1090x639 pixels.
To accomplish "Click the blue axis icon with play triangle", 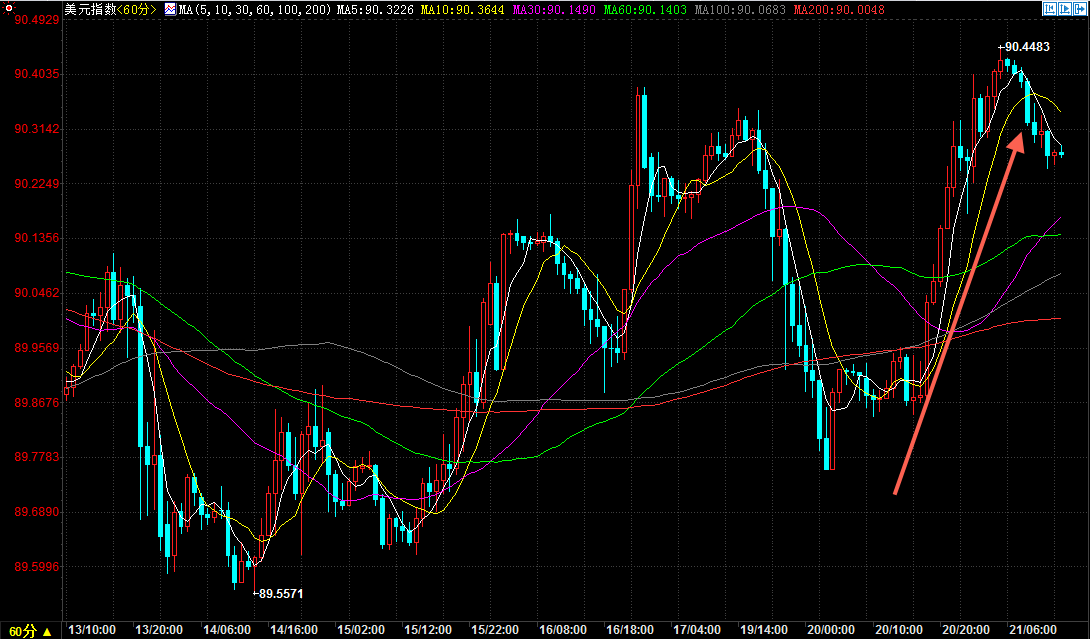I will pyautogui.click(x=1065, y=9).
